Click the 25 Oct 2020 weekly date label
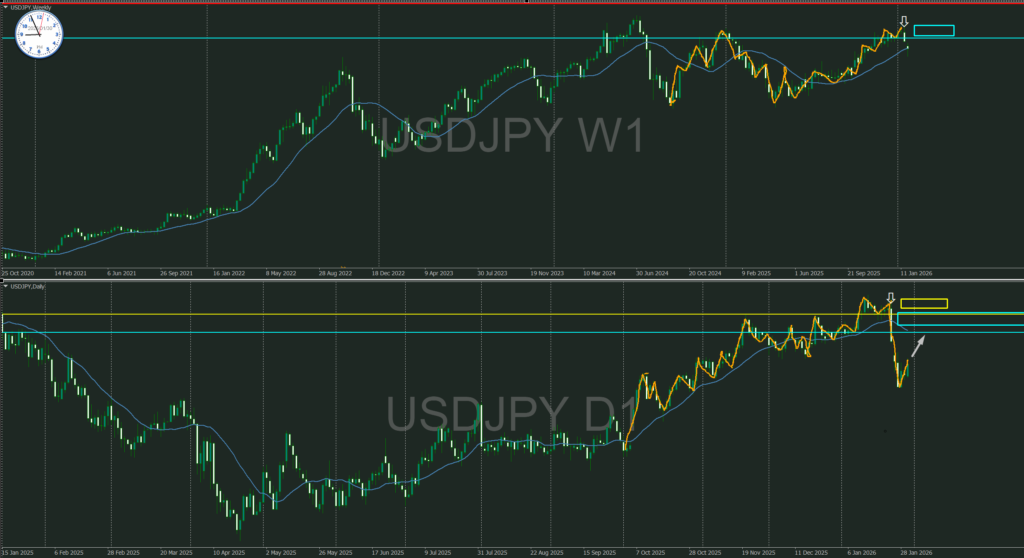Image resolution: width=1024 pixels, height=558 pixels. (19, 272)
